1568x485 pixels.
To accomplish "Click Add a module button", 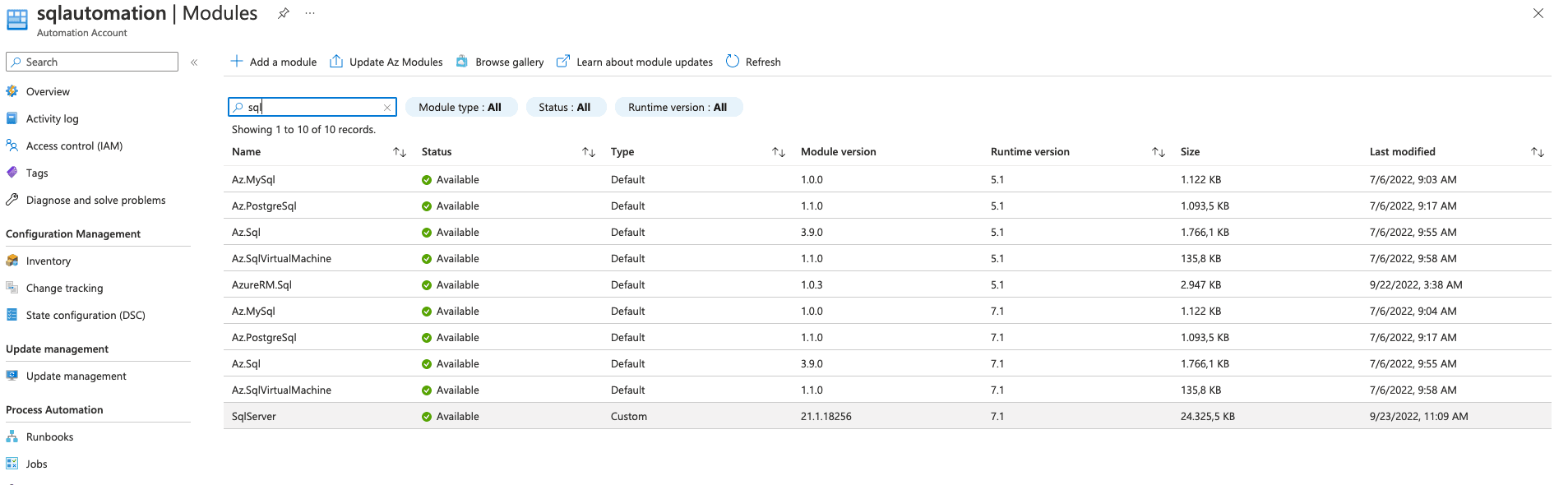I will coord(274,62).
